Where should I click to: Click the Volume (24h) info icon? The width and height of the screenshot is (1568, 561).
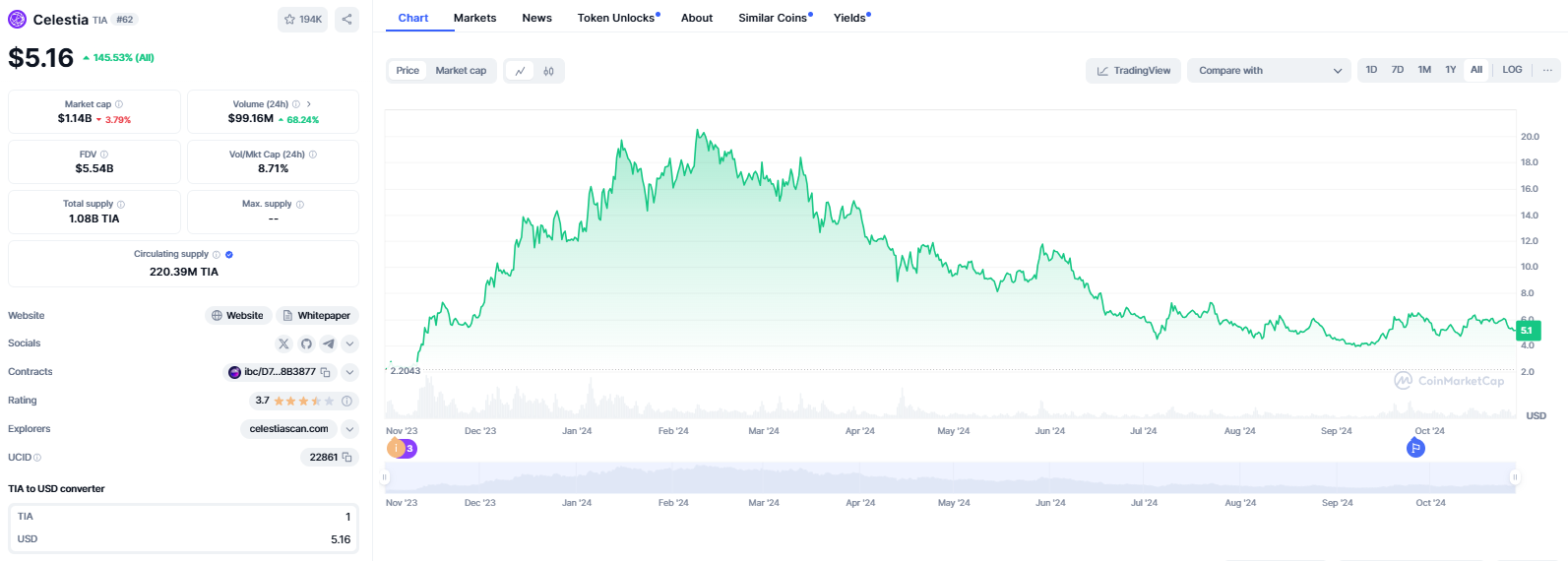pyautogui.click(x=296, y=104)
